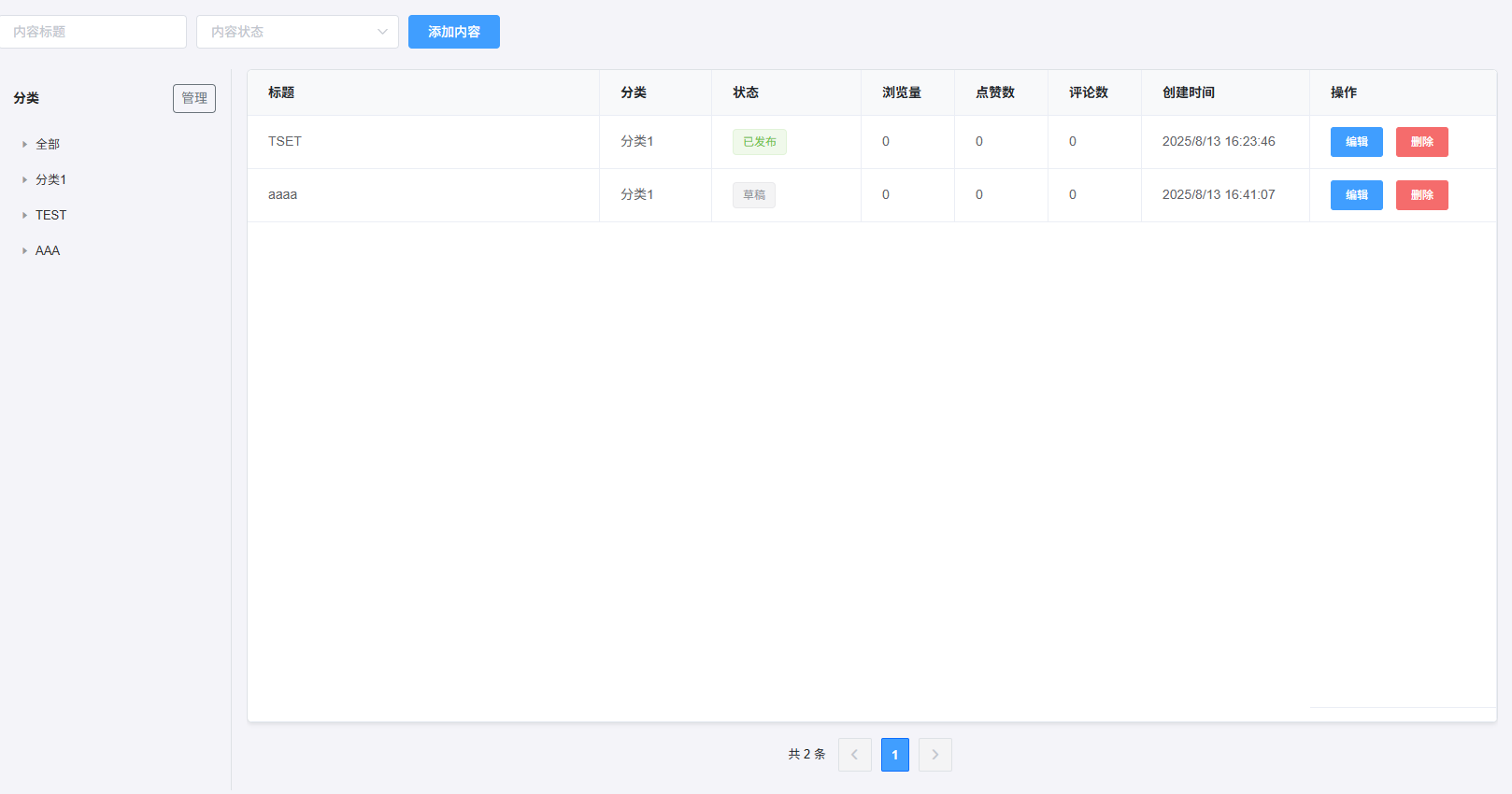This screenshot has height=794, width=1512.
Task: Delete the TSET row content
Action: pos(1421,142)
